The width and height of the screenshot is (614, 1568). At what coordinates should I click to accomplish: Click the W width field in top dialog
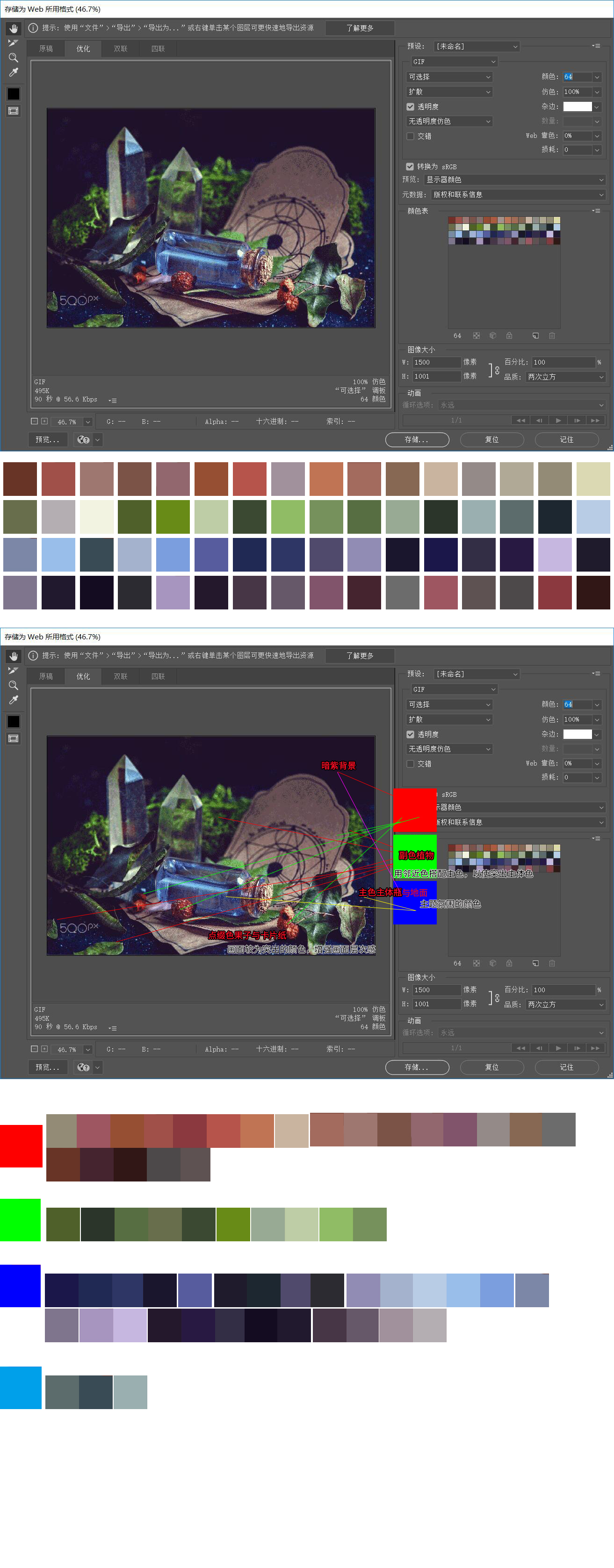pyautogui.click(x=436, y=362)
